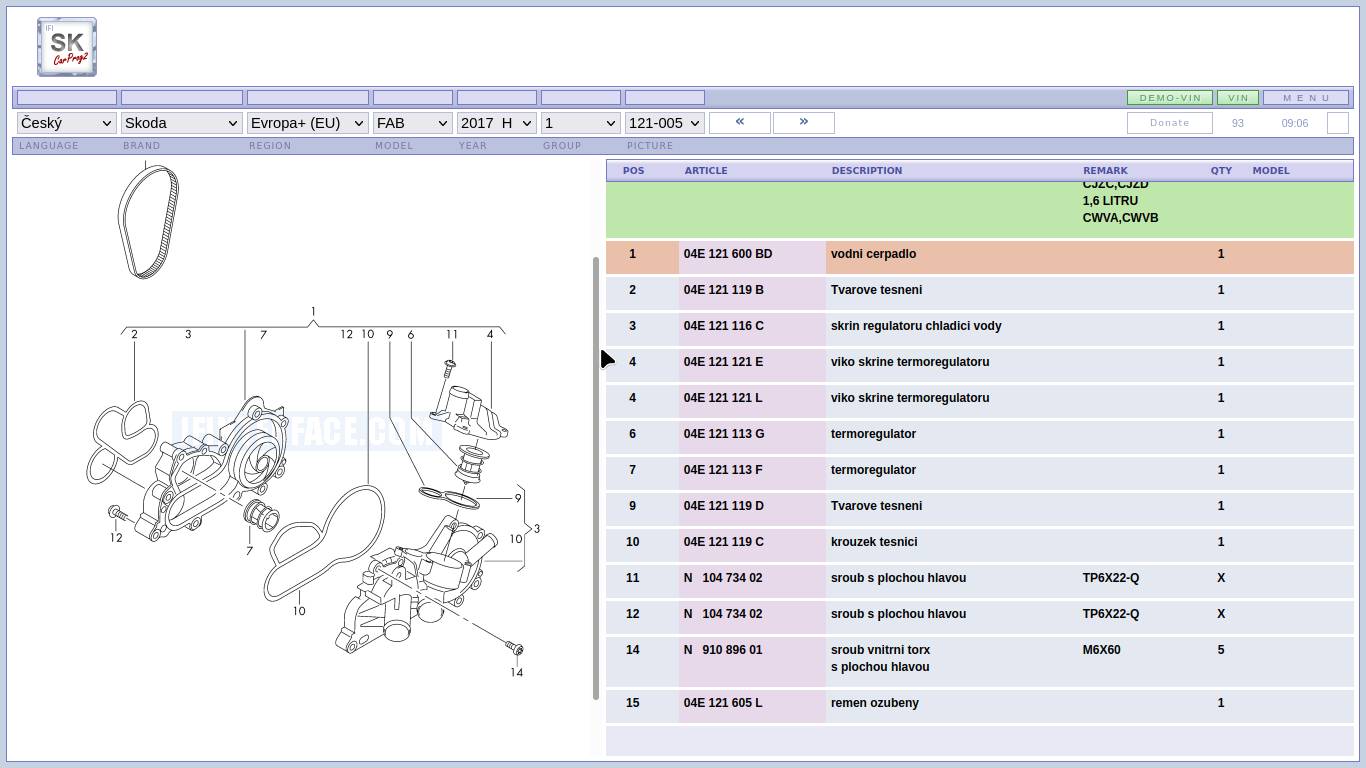Open the MENU button
This screenshot has height=768, width=1366.
1306,98
